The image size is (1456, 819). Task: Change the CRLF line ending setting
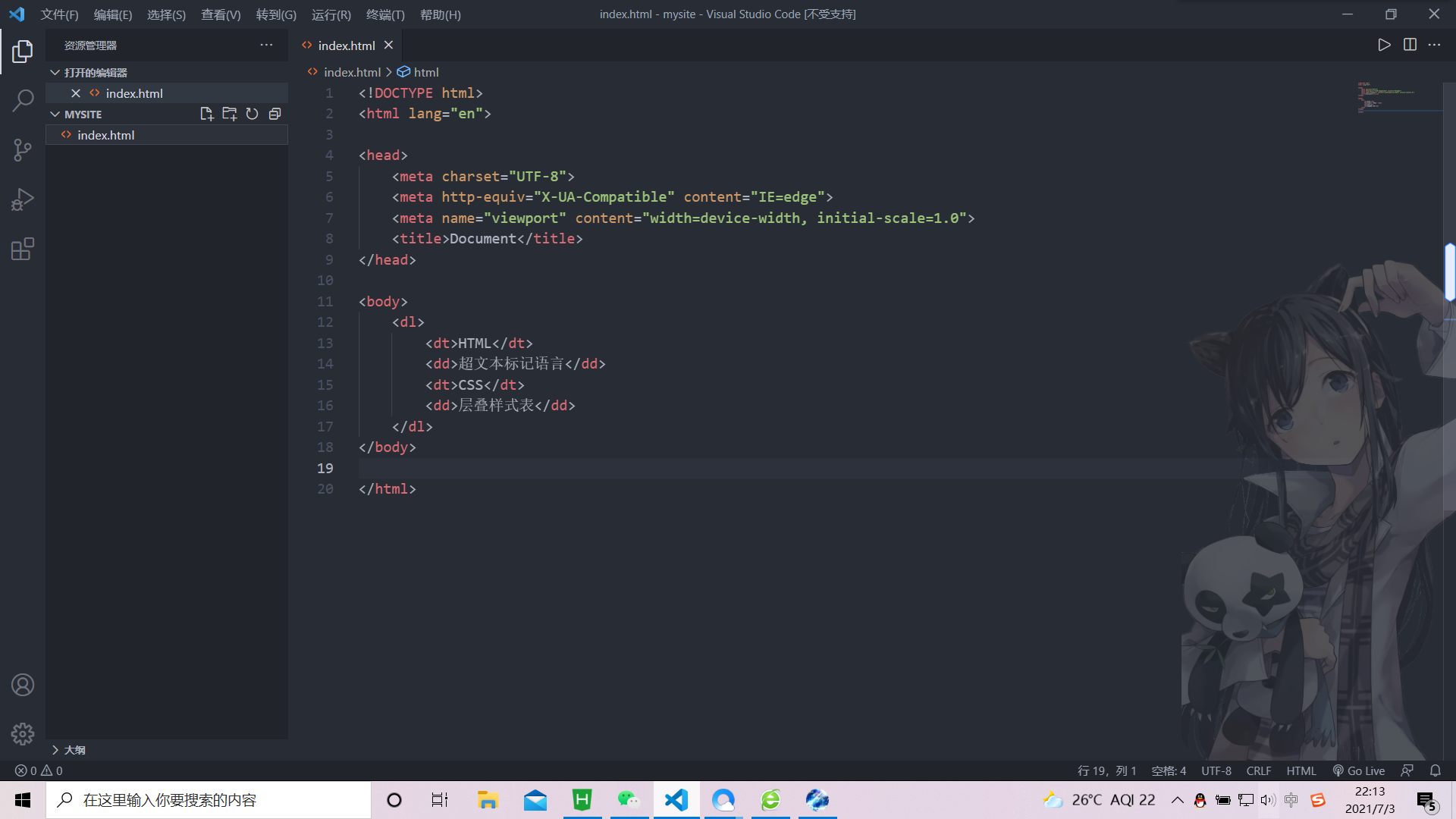[x=1258, y=770]
